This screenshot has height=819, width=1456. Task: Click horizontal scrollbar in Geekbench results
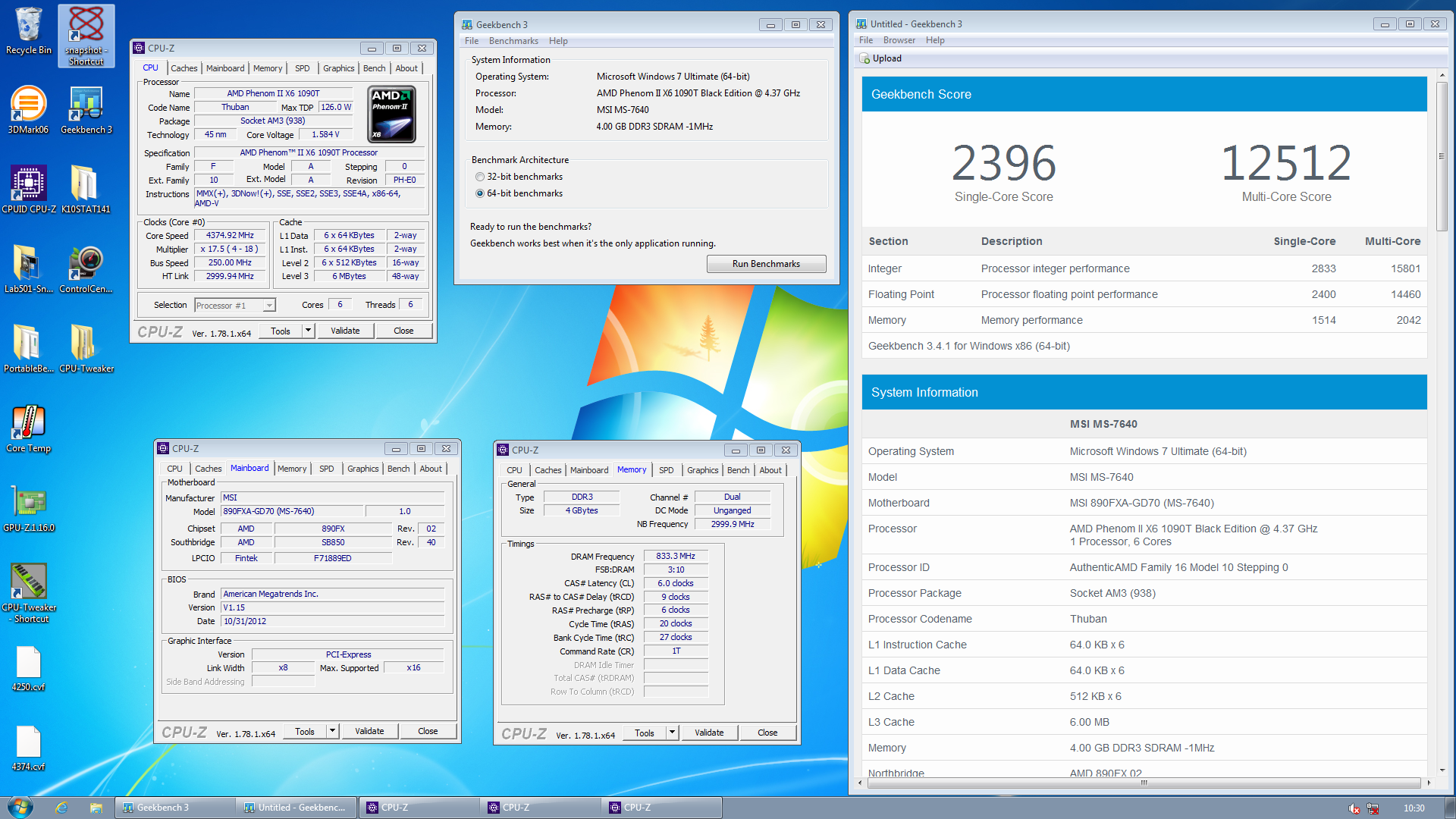click(x=1144, y=783)
